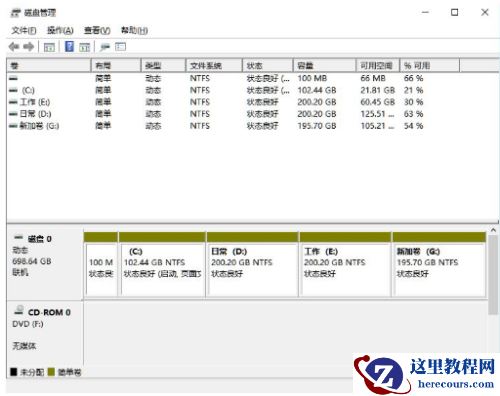Sort by the 可用空间 column header
The image size is (500, 396).
point(378,65)
